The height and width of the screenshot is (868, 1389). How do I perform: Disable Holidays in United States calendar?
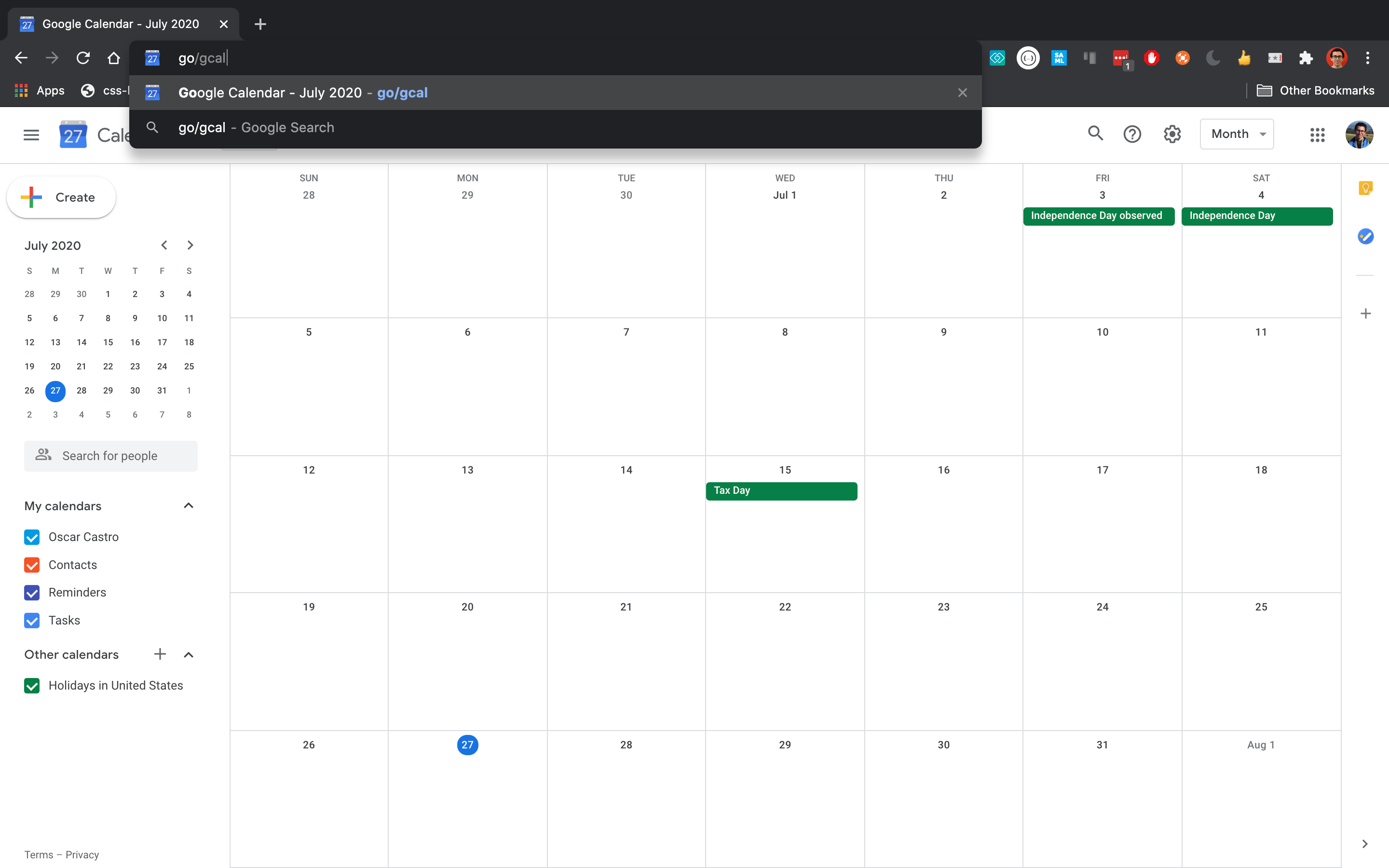click(32, 685)
